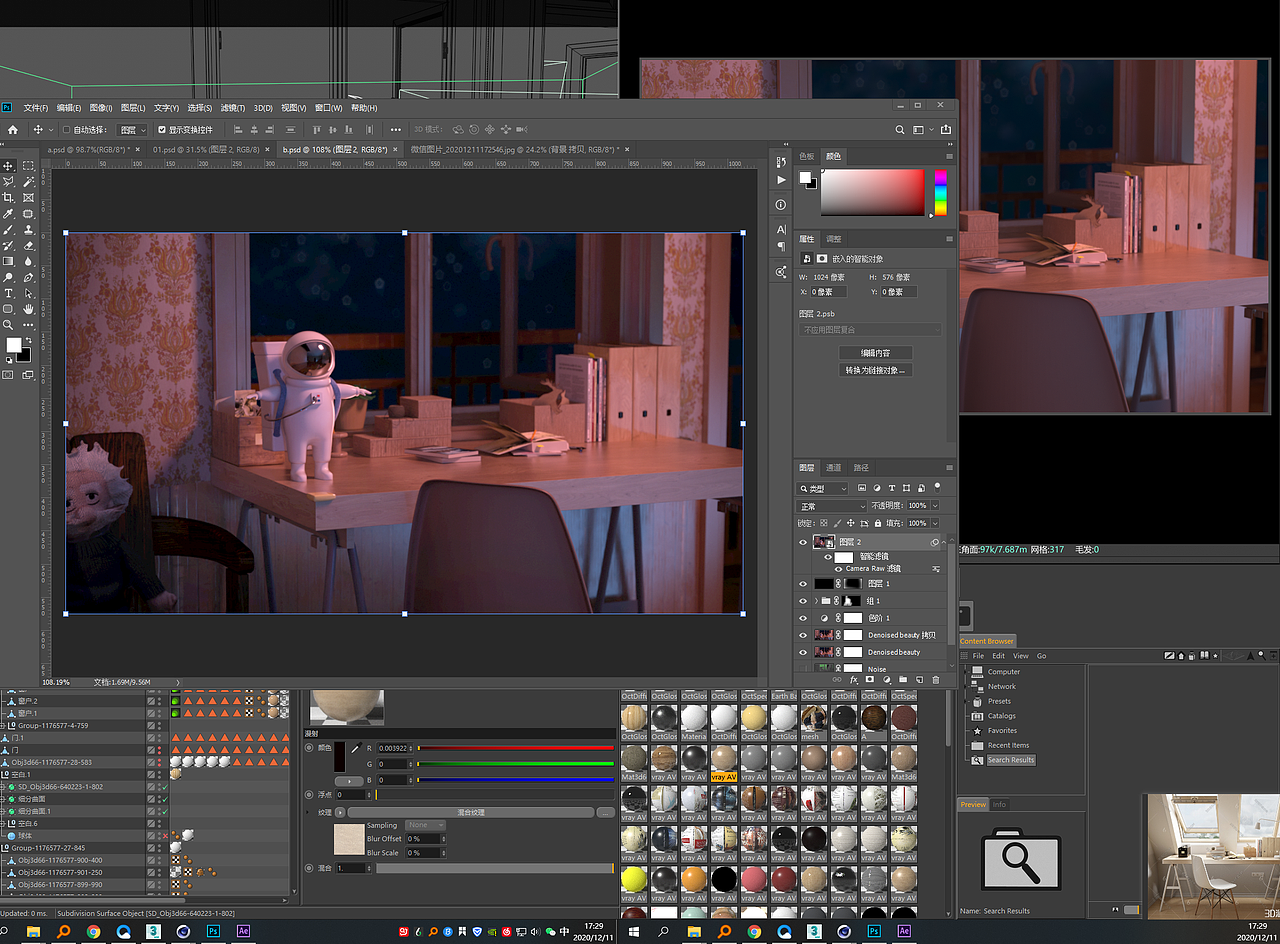Click the 编辑内容 button
Viewport: 1280px width, 944px height.
(875, 353)
